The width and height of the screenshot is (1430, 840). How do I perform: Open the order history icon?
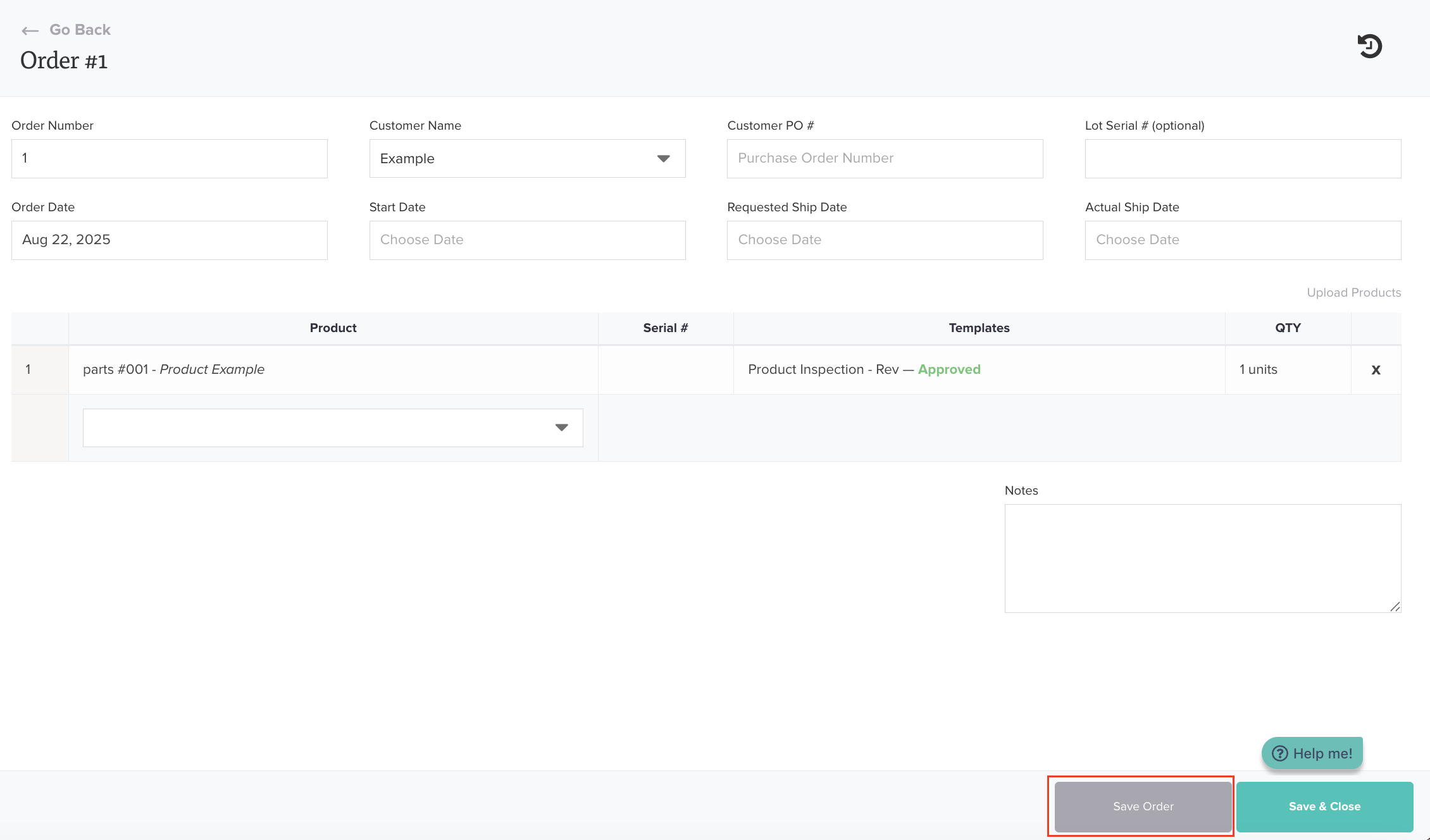(x=1369, y=46)
